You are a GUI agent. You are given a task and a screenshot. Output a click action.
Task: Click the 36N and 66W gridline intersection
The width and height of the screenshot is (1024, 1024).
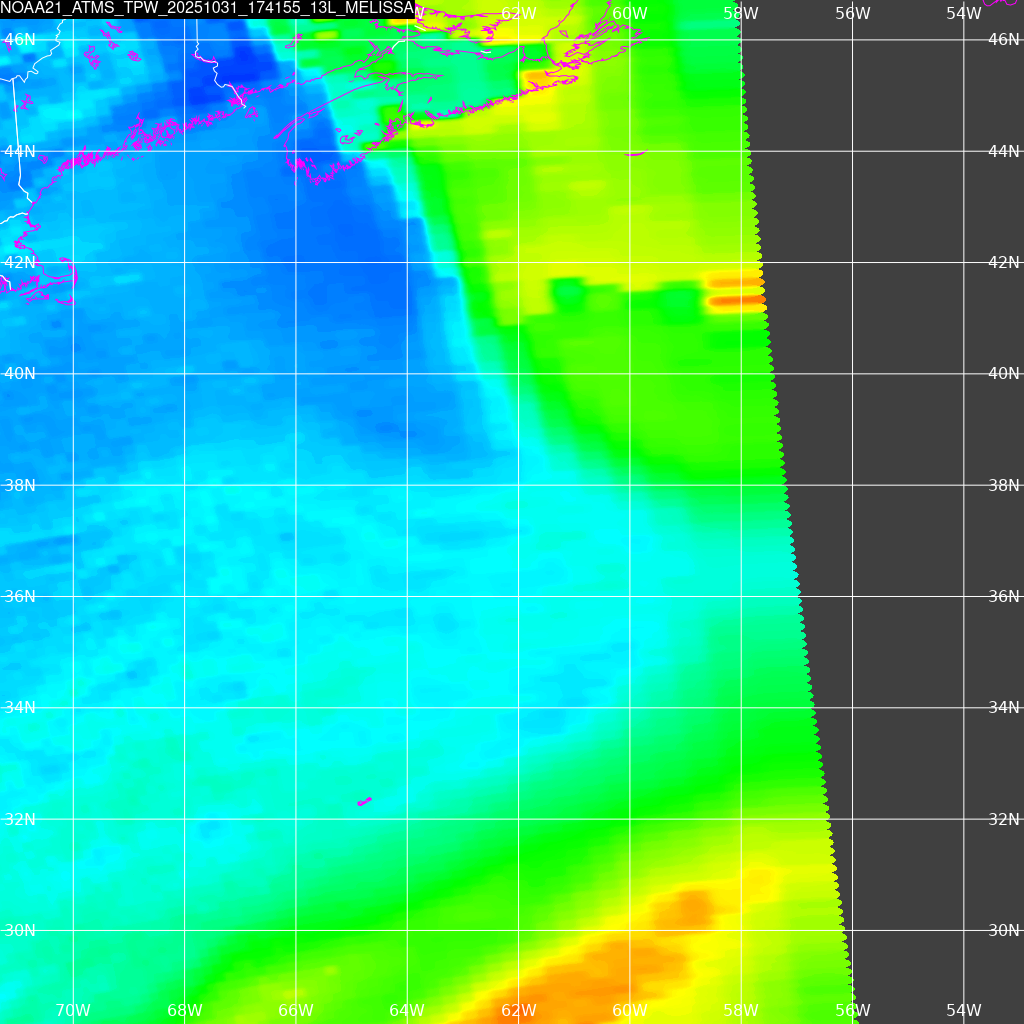[x=296, y=597]
